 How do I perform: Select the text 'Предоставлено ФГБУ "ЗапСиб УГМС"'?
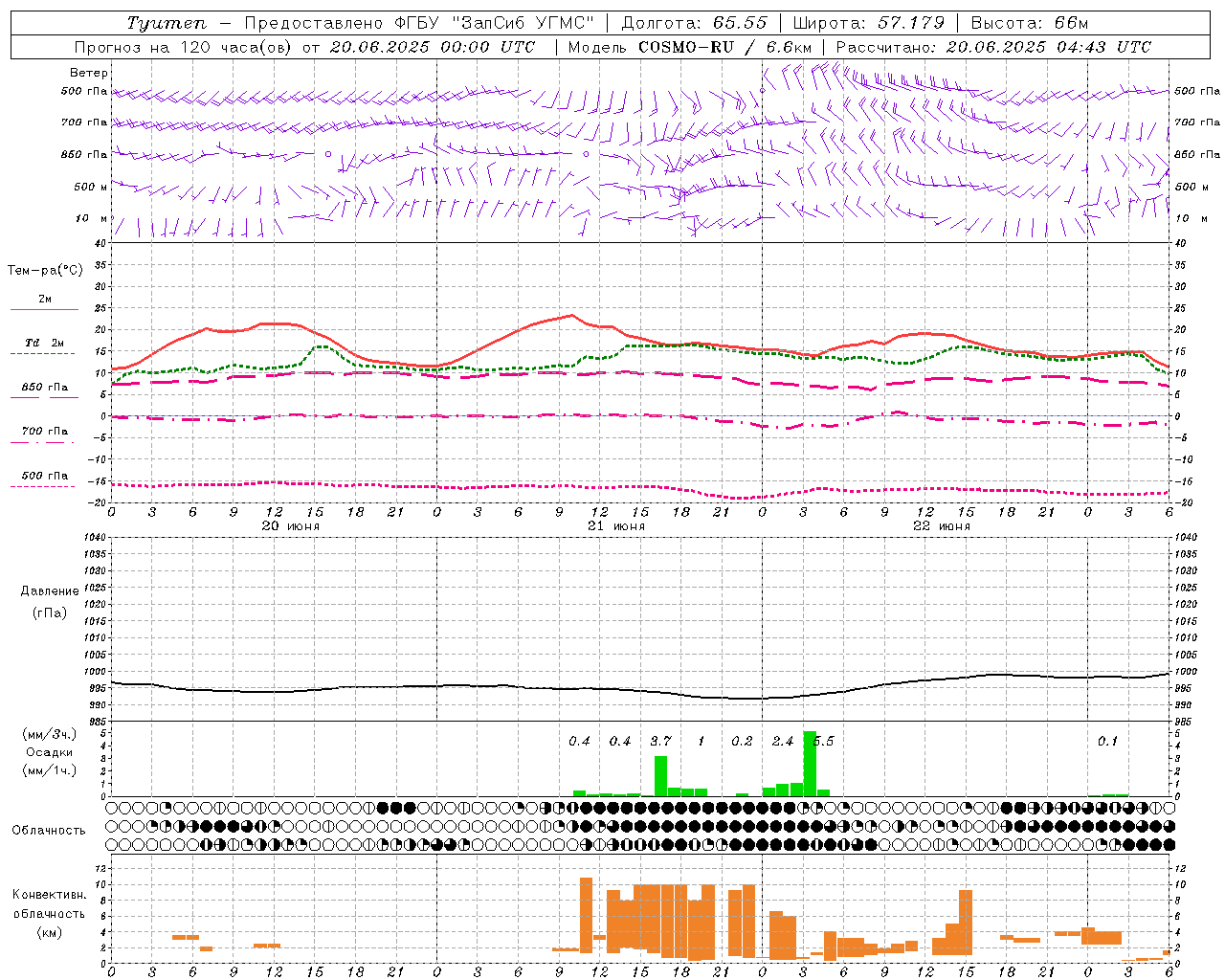[x=419, y=23]
